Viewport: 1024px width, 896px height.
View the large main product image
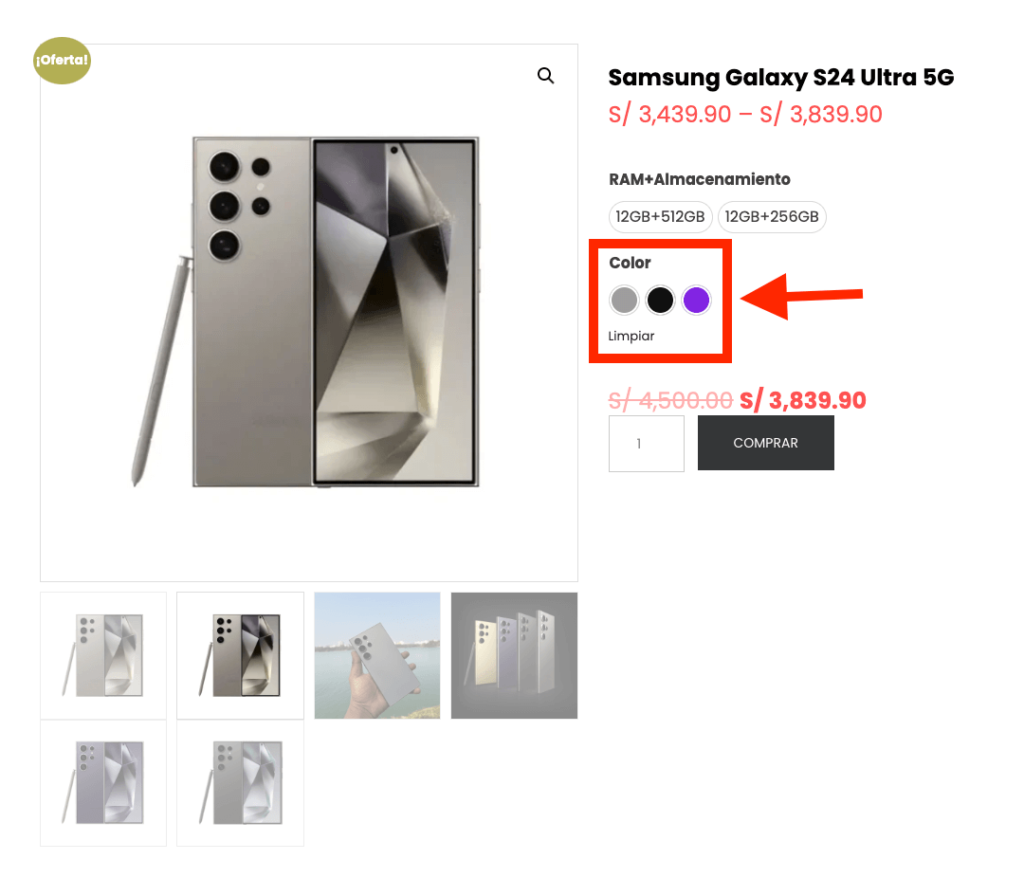pyautogui.click(x=308, y=310)
